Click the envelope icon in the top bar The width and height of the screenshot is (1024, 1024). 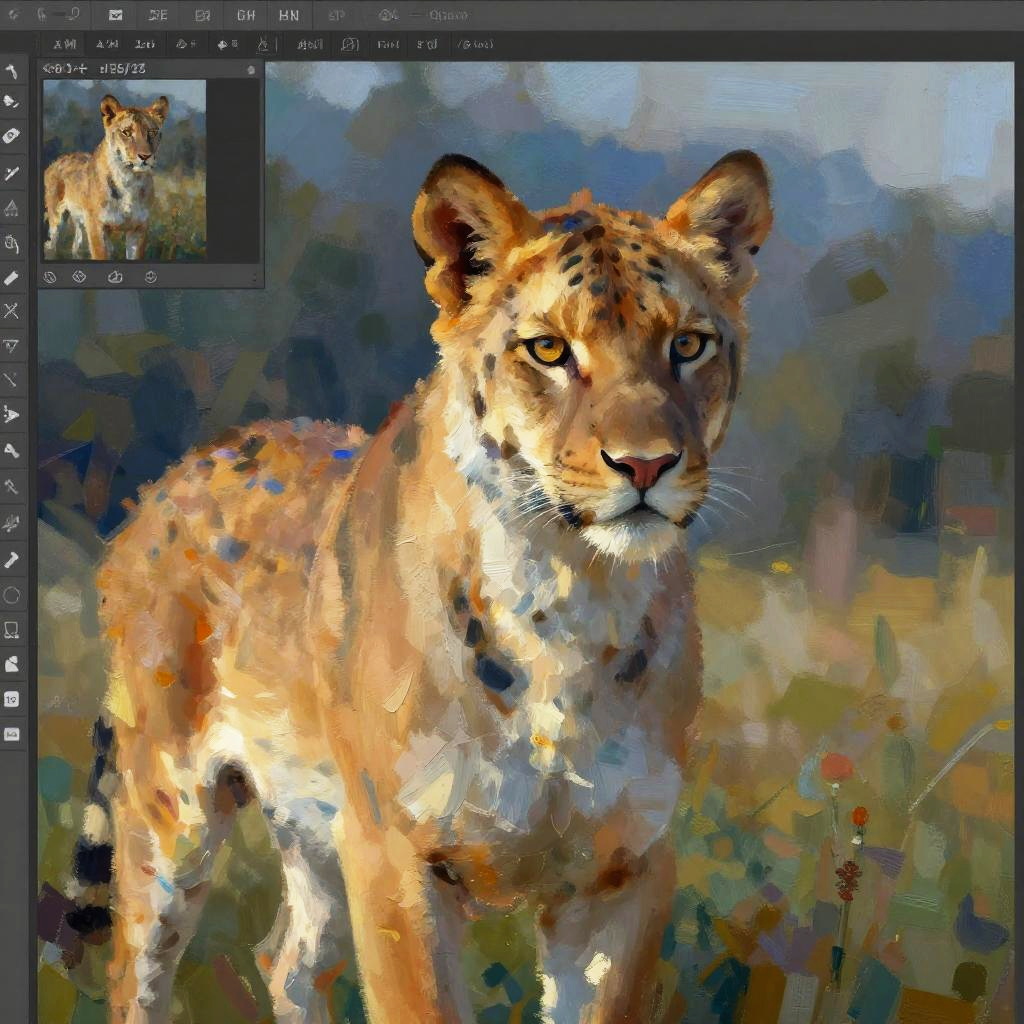(116, 15)
